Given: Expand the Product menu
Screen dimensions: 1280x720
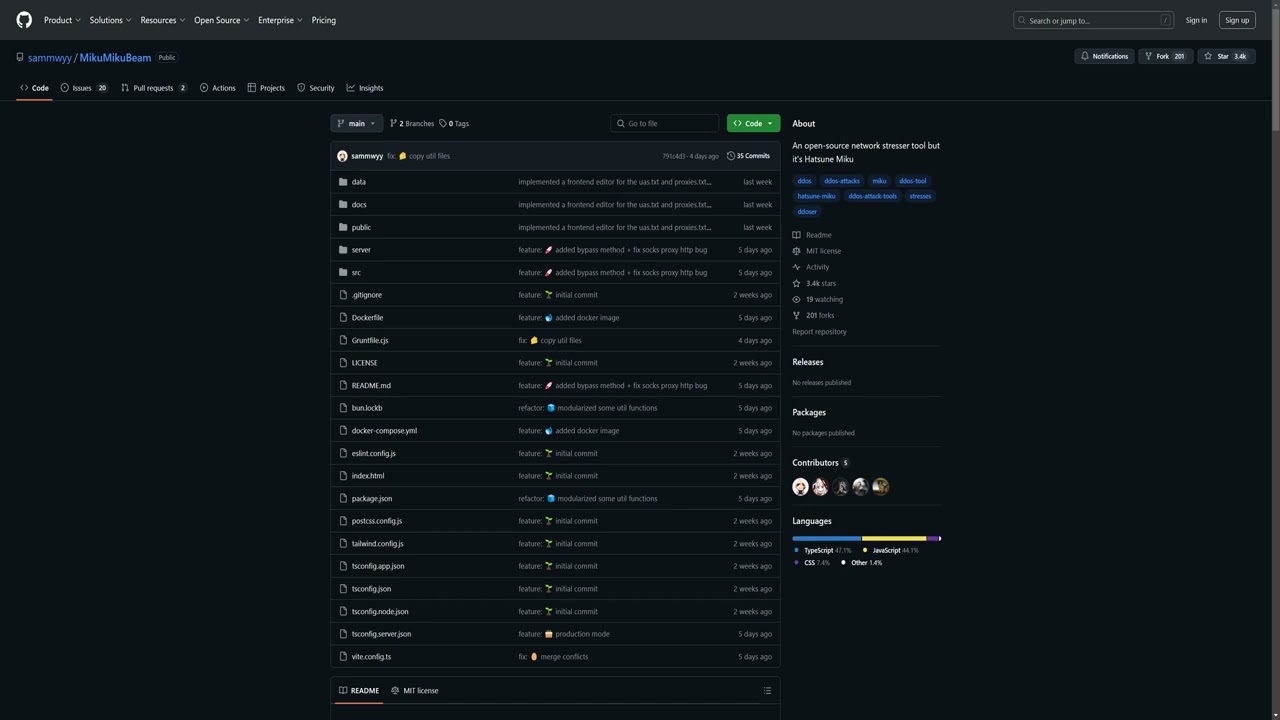Looking at the screenshot, I should click(x=62, y=20).
